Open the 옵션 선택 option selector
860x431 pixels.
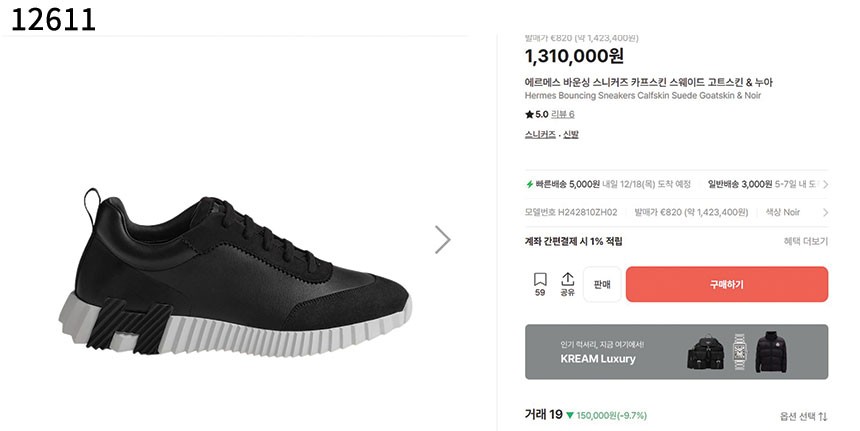803,416
